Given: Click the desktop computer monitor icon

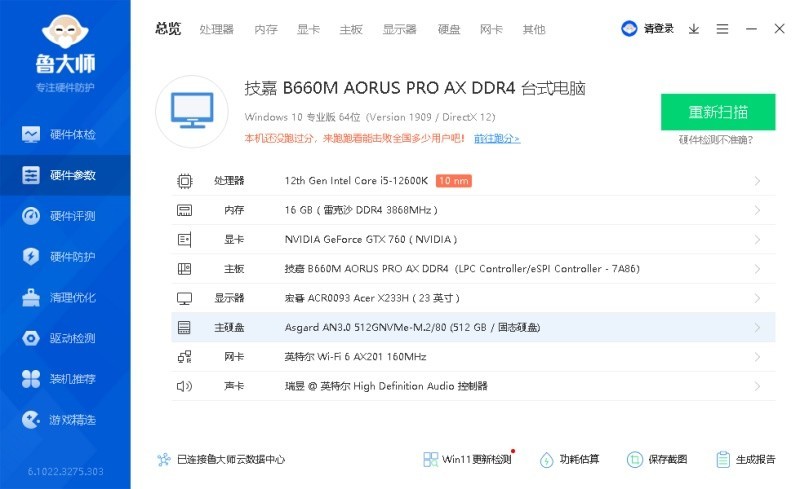Looking at the screenshot, I should (x=192, y=111).
